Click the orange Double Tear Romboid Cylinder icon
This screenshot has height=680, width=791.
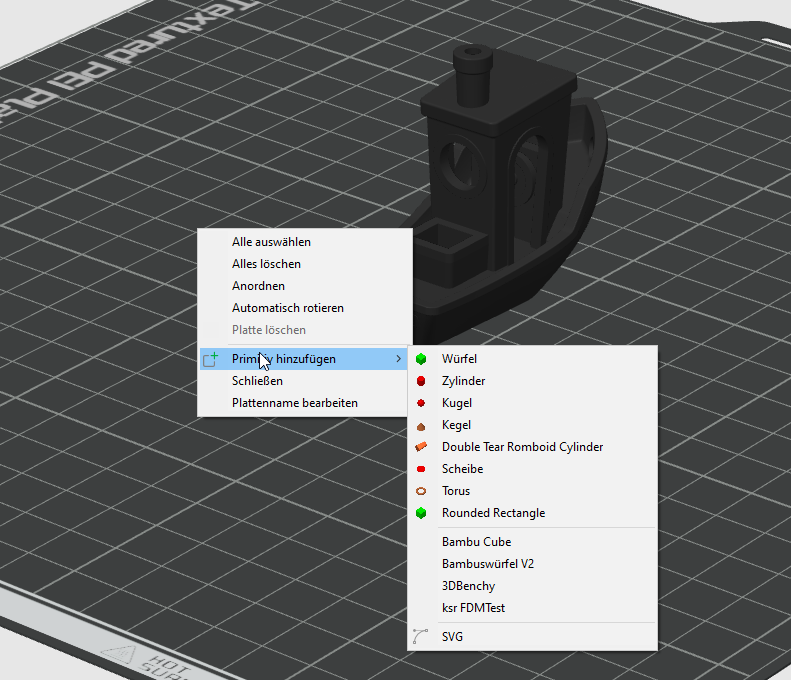point(421,447)
